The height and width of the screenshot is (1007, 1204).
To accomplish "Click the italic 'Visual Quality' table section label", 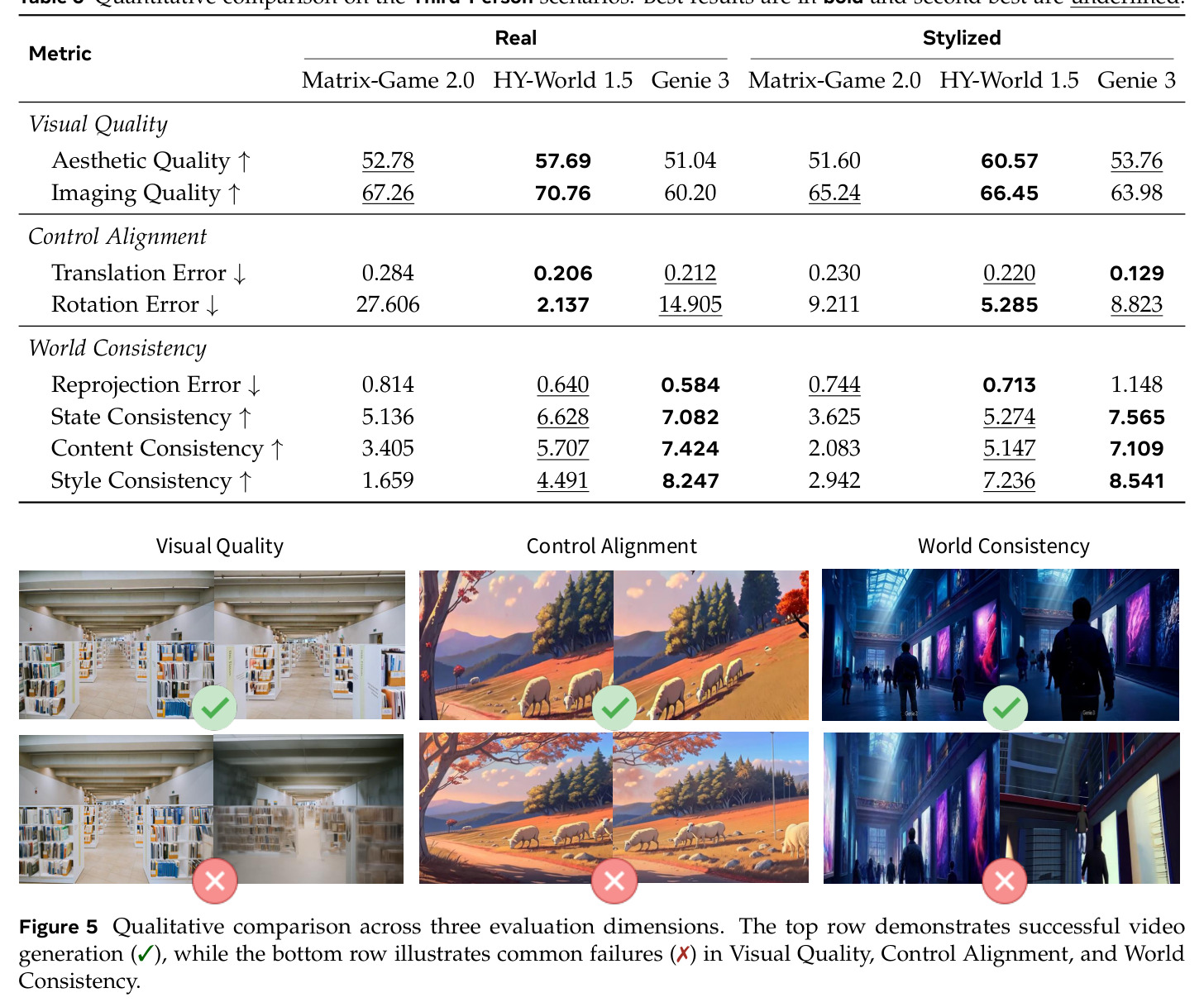I will [x=98, y=124].
